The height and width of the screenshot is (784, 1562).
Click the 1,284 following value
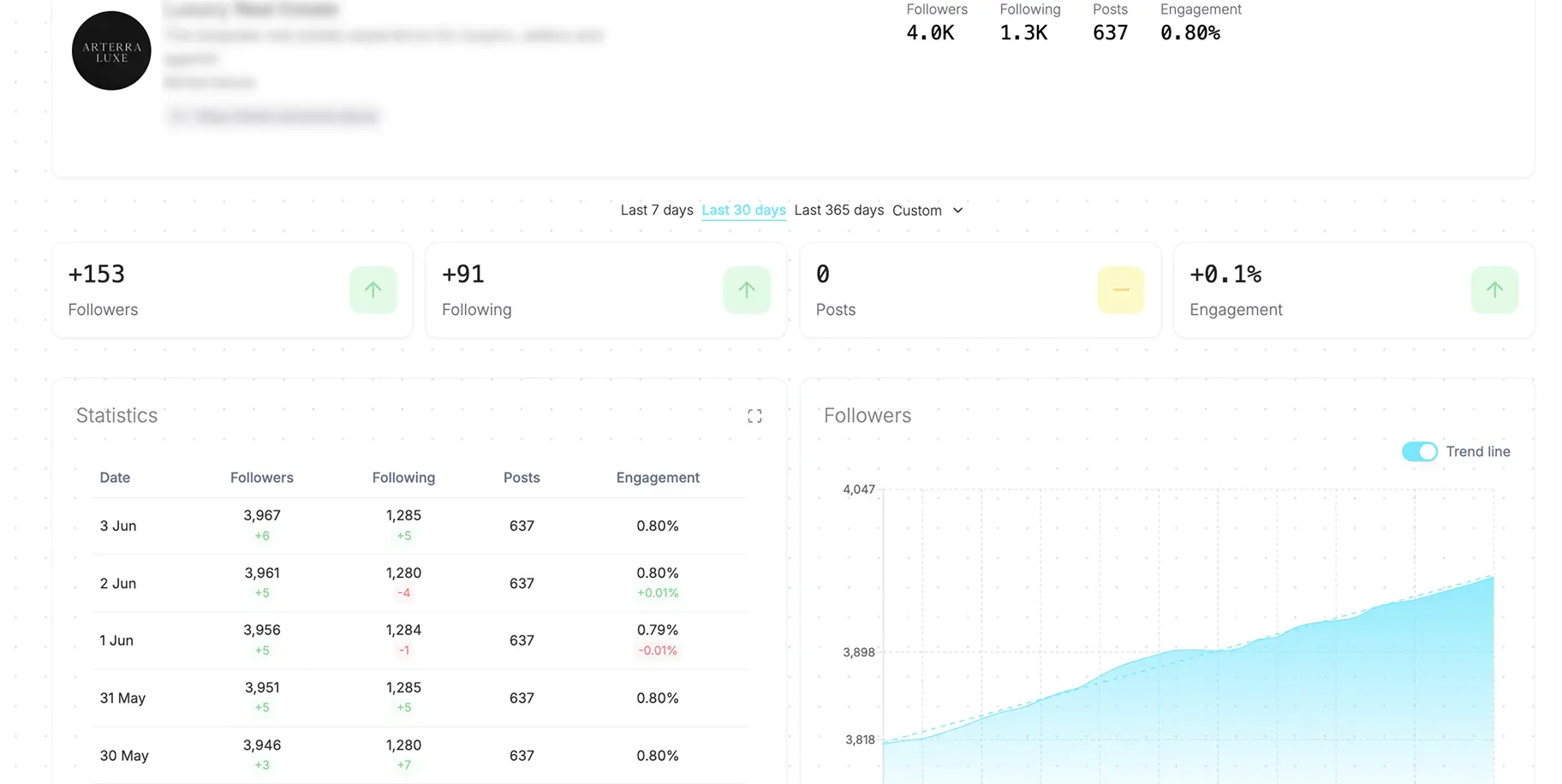tap(403, 630)
